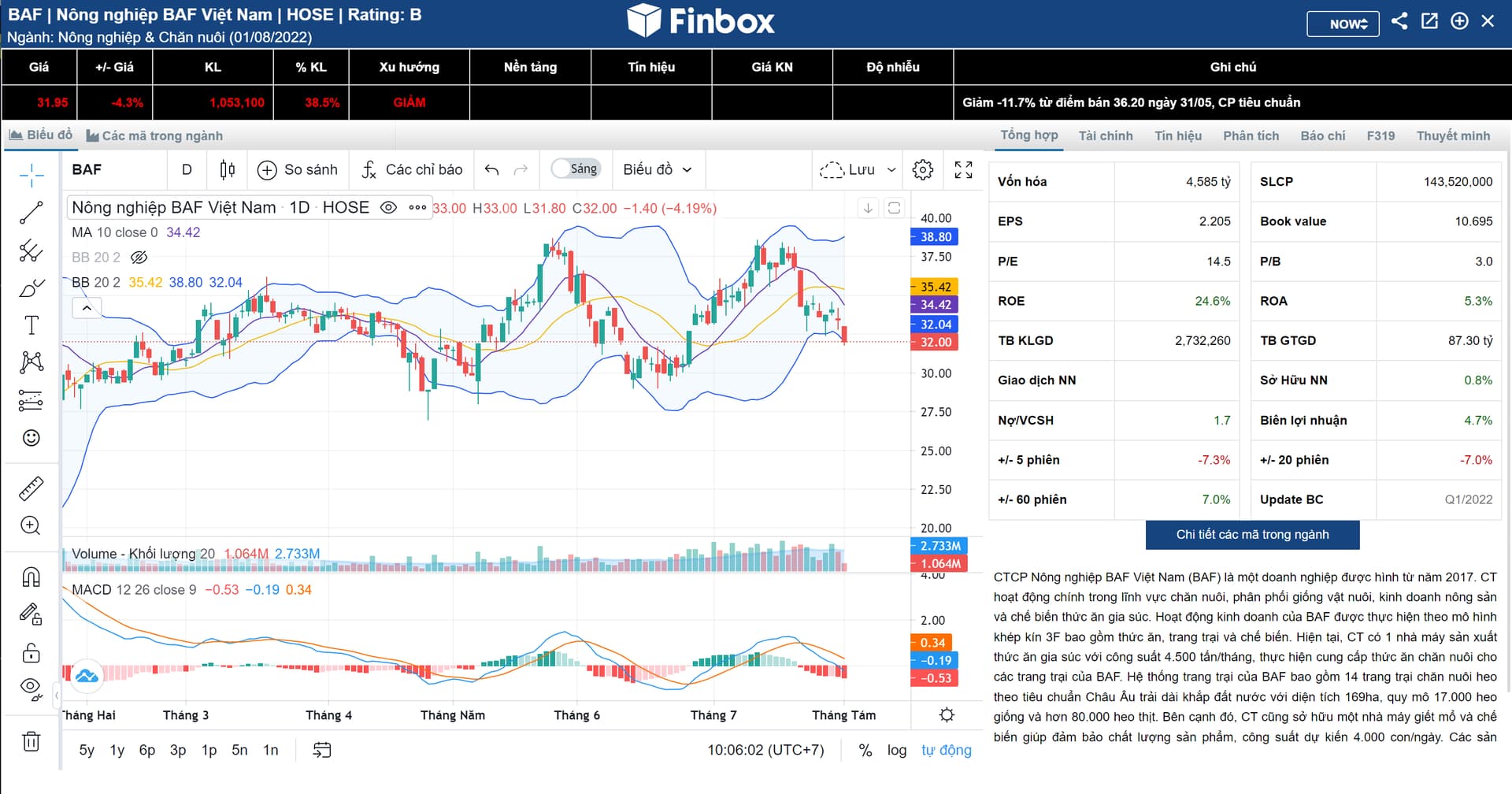Open price scale settings gear
Viewport: 1512px width, 794px height.
947,714
